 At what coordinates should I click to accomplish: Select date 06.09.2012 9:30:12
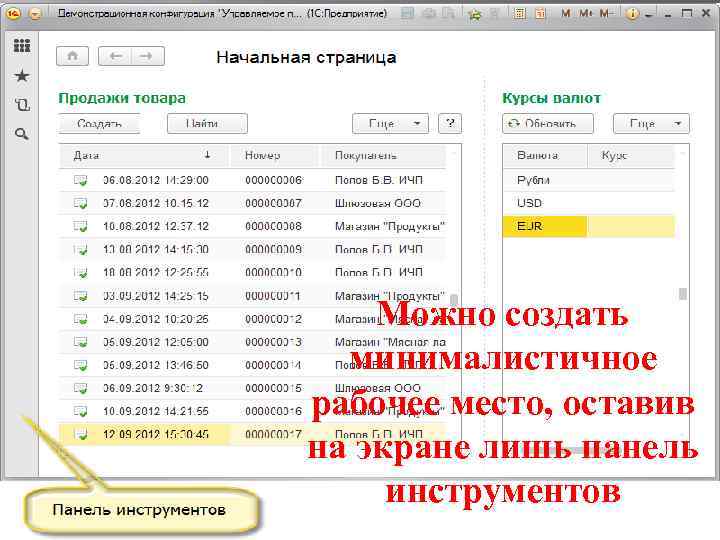(x=153, y=388)
